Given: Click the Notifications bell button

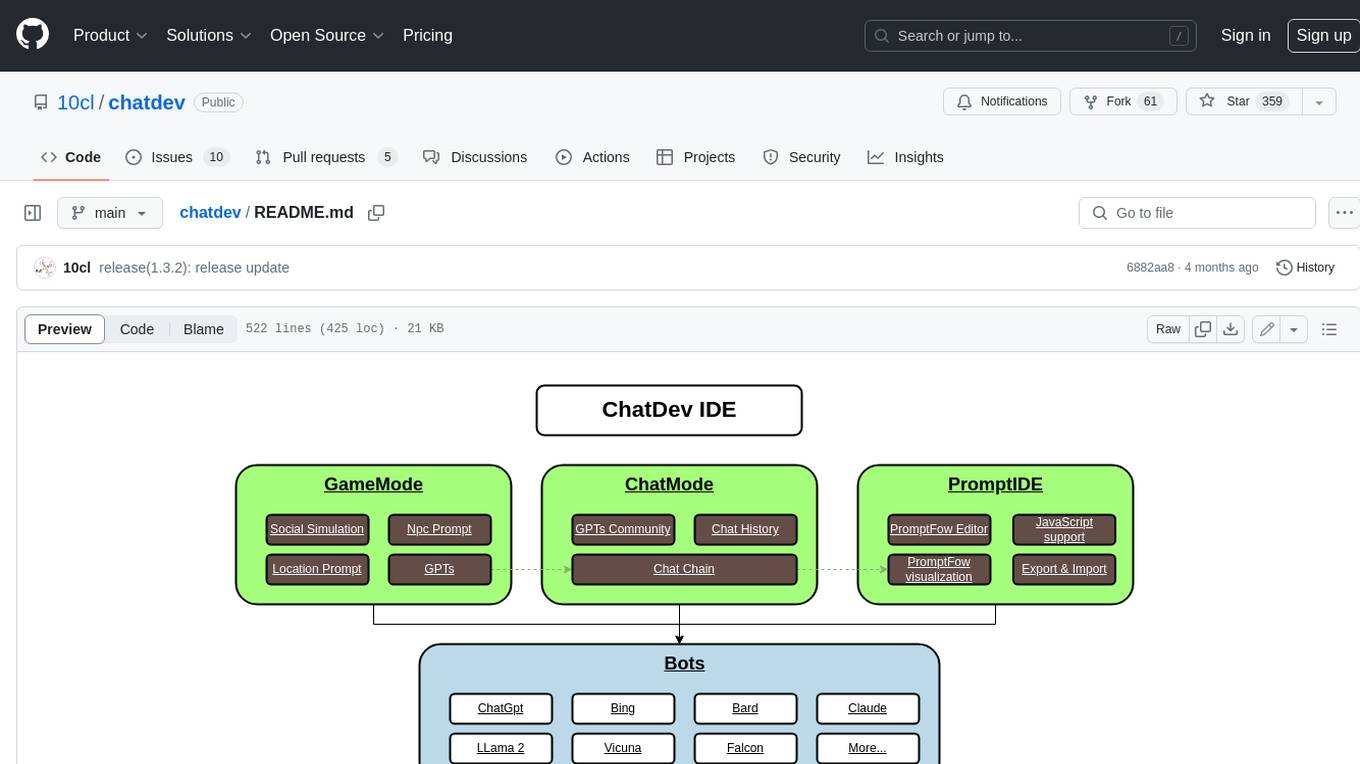Looking at the screenshot, I should click(x=1003, y=101).
